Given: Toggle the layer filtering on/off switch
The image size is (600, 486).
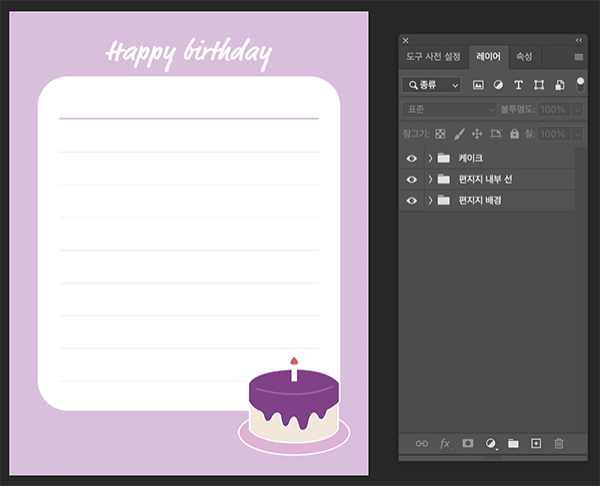Looking at the screenshot, I should [x=580, y=85].
